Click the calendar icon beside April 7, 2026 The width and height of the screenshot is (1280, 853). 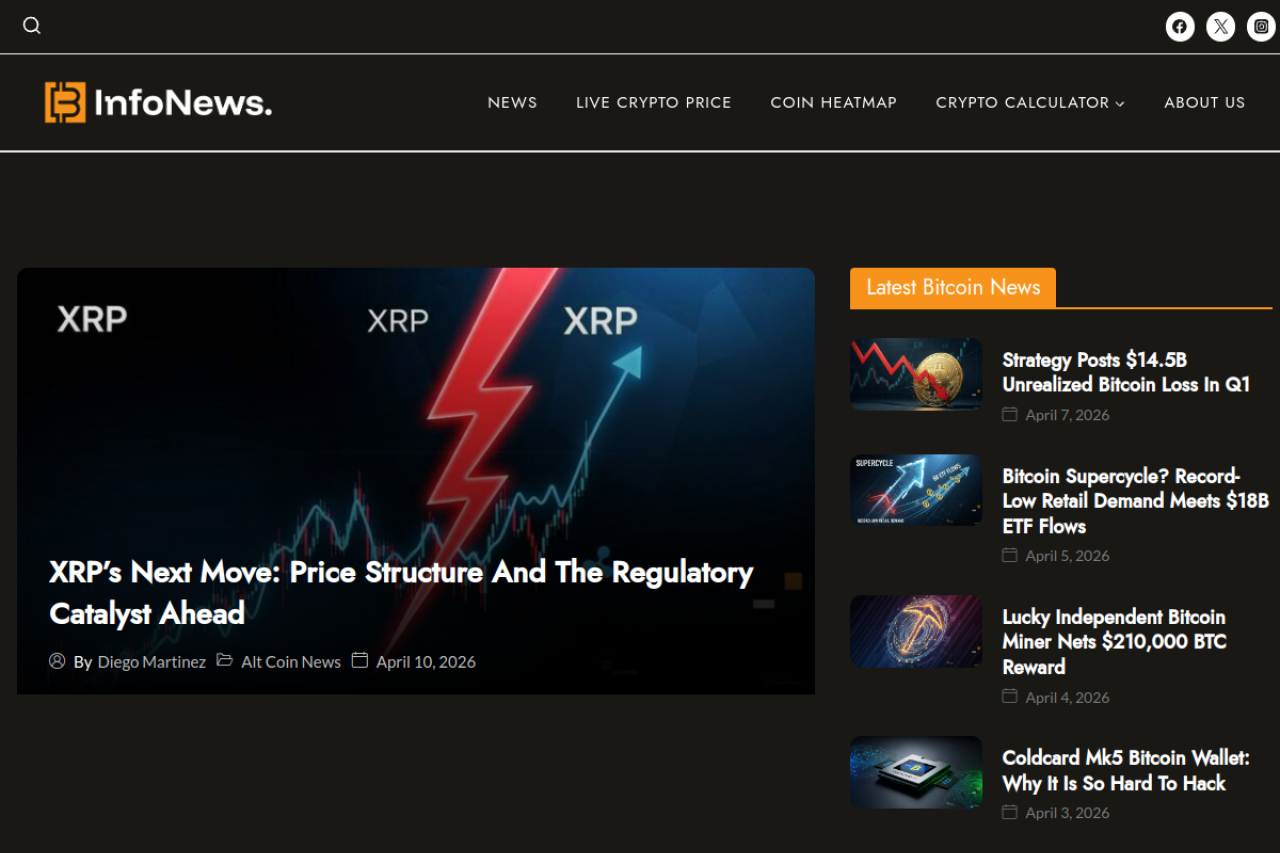coord(1010,414)
